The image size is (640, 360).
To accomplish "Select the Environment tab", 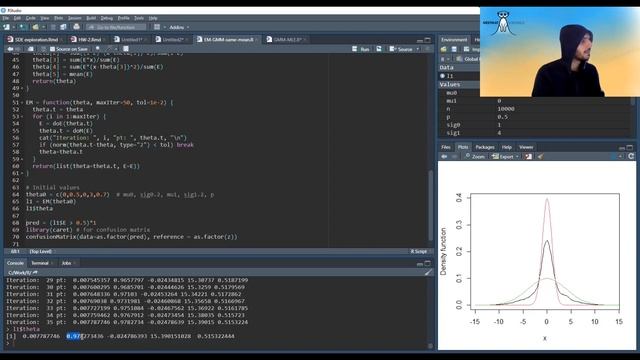I will click(454, 40).
